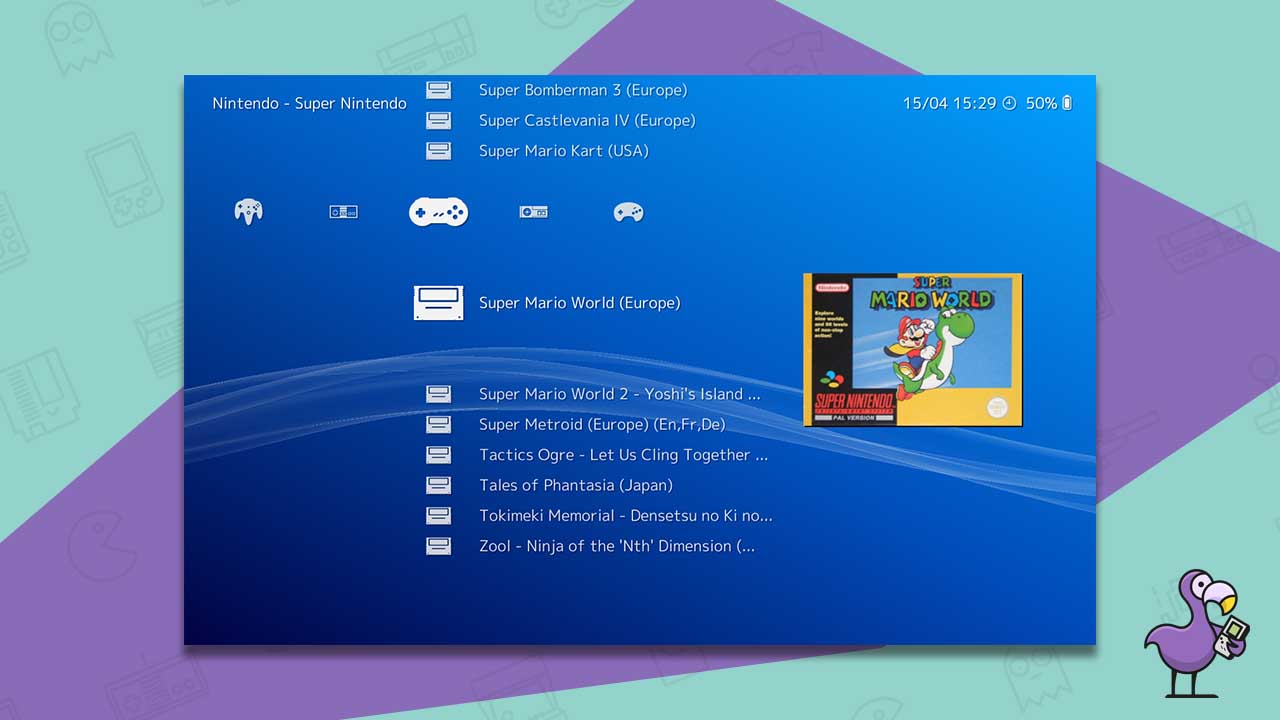Click the cartridge icon beside Super Bomberman 3
The image size is (1280, 720).
click(x=438, y=89)
